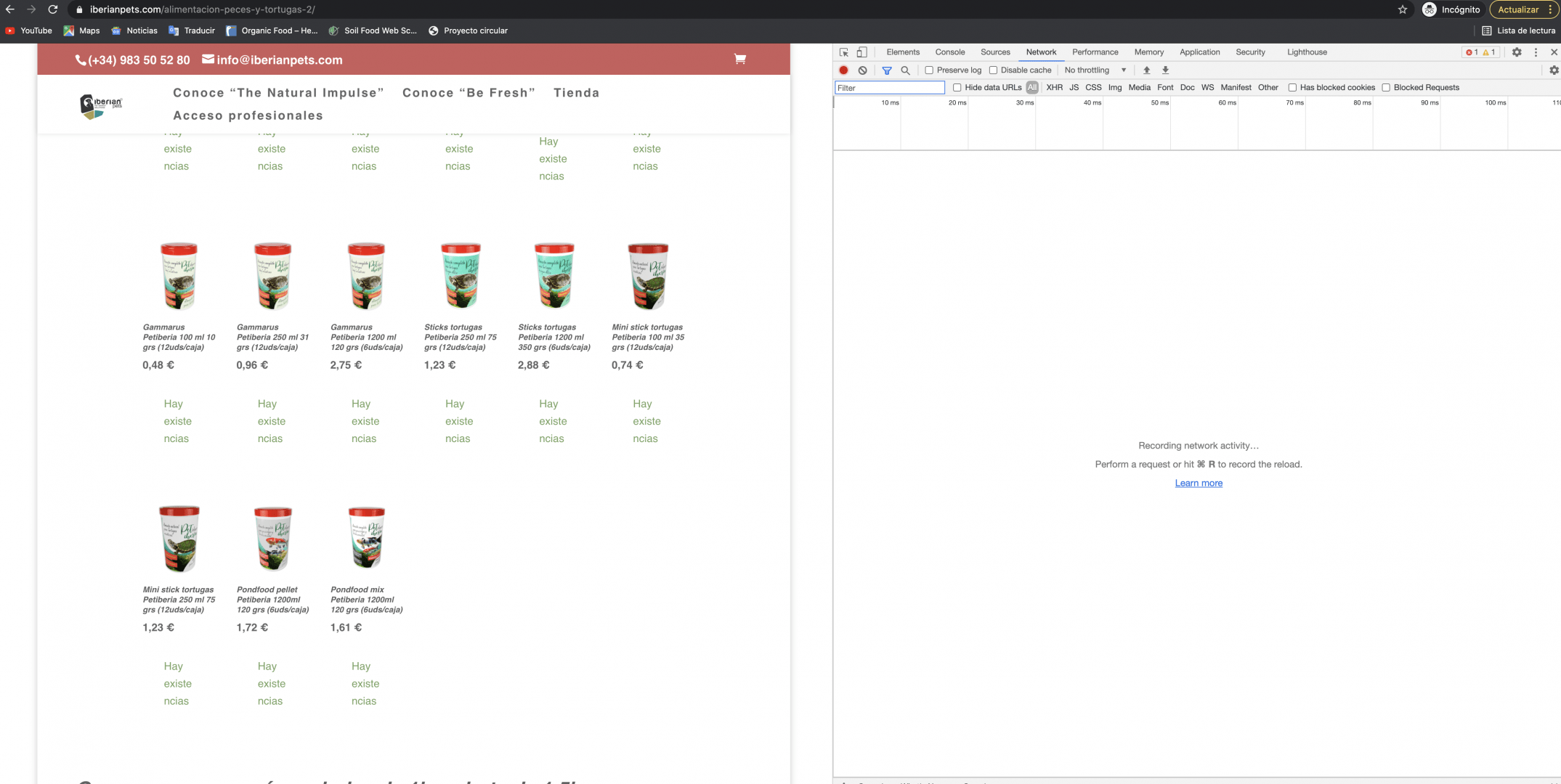Import HAR file with upload arrow
1561x784 pixels.
tap(1147, 70)
